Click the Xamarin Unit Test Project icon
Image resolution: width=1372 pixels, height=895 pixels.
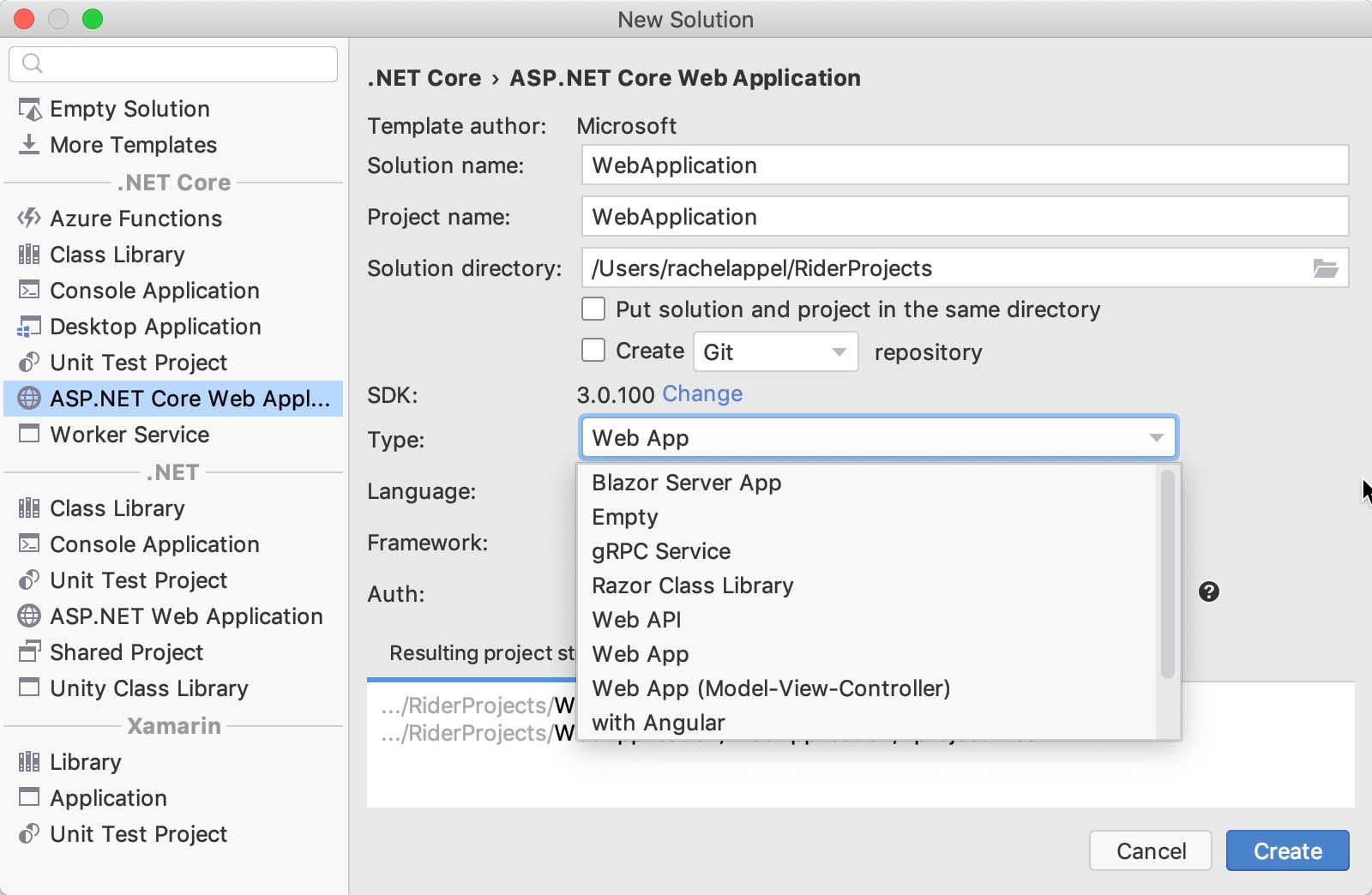pyautogui.click(x=29, y=833)
